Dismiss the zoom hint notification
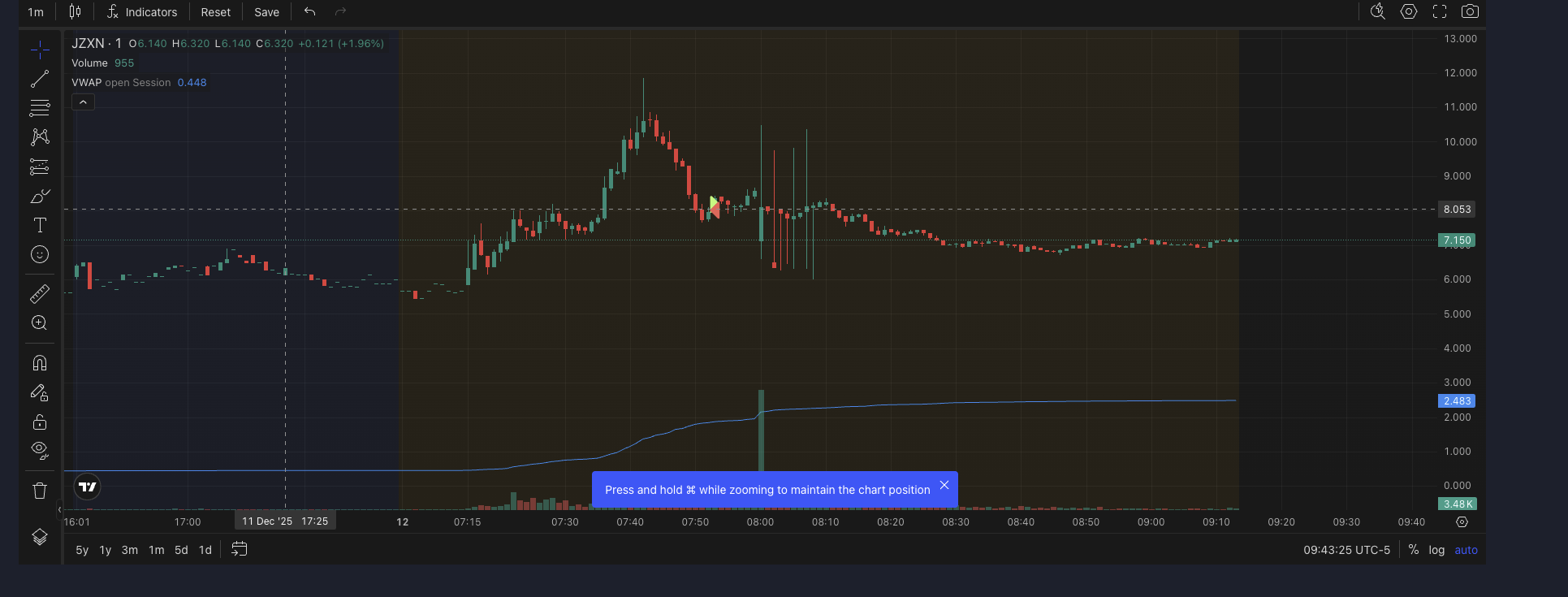 pyautogui.click(x=944, y=485)
